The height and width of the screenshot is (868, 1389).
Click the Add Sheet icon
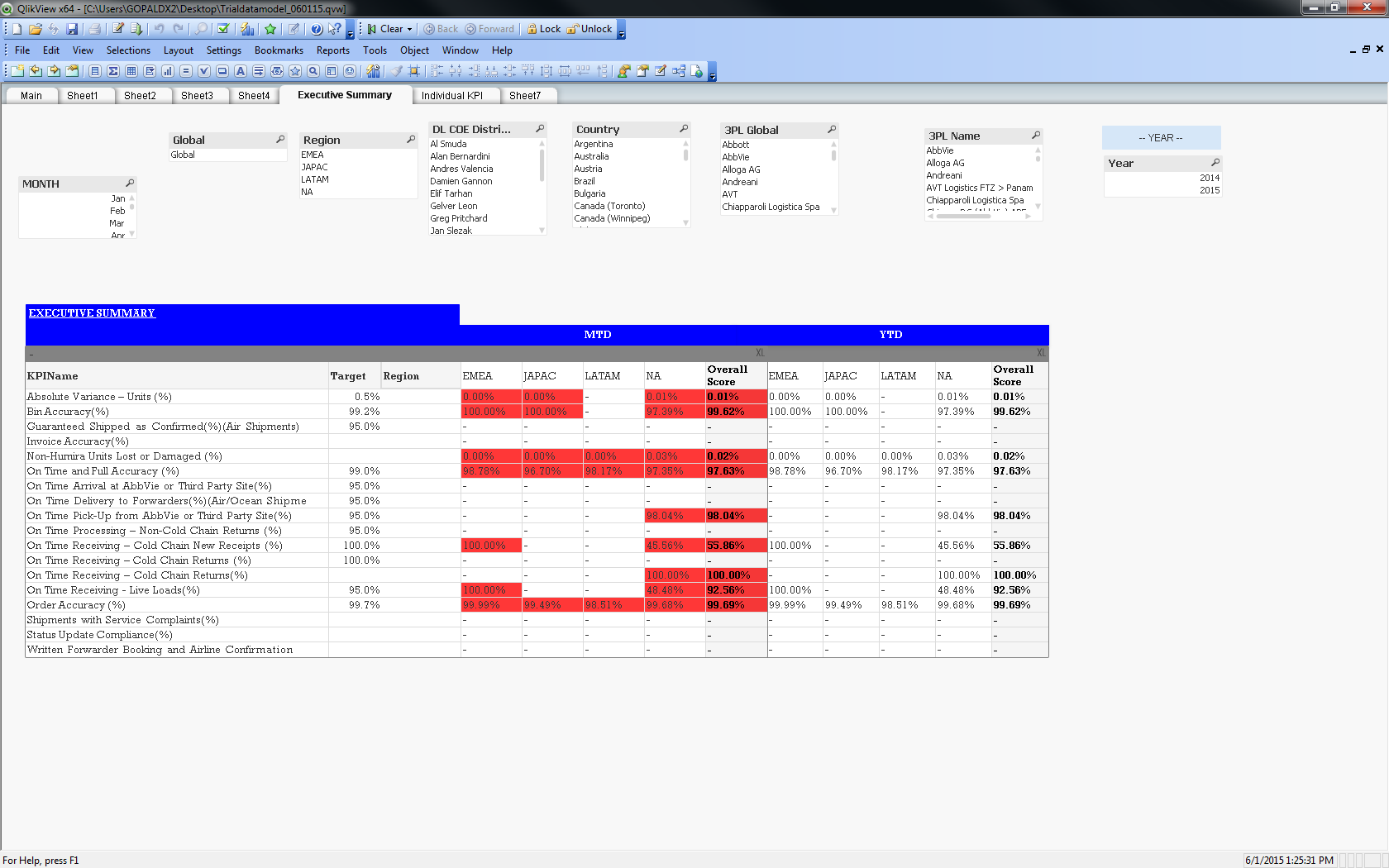(17, 71)
